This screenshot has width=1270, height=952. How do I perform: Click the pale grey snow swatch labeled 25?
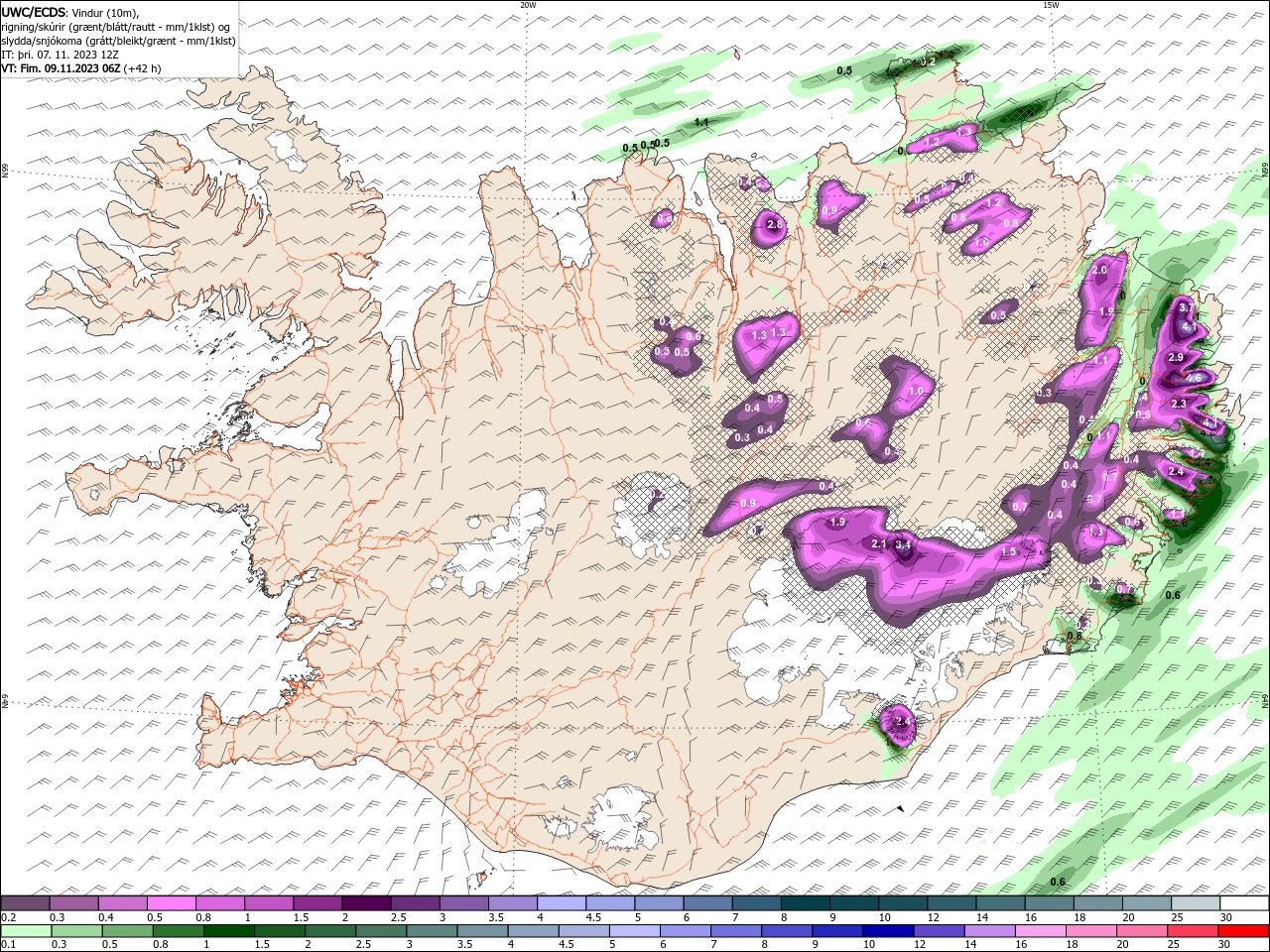(x=1195, y=903)
